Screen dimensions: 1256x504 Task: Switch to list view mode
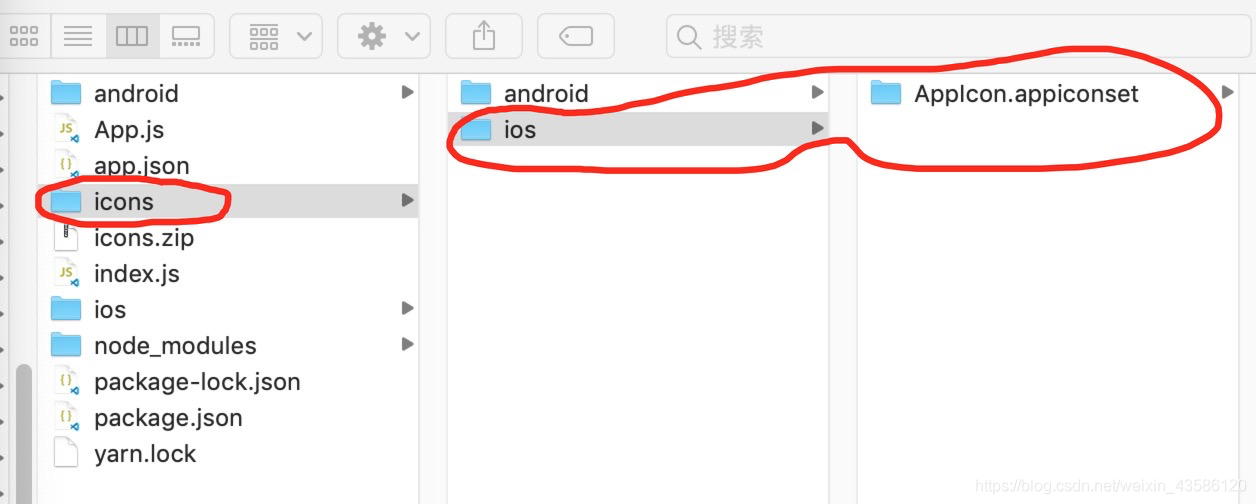click(78, 37)
